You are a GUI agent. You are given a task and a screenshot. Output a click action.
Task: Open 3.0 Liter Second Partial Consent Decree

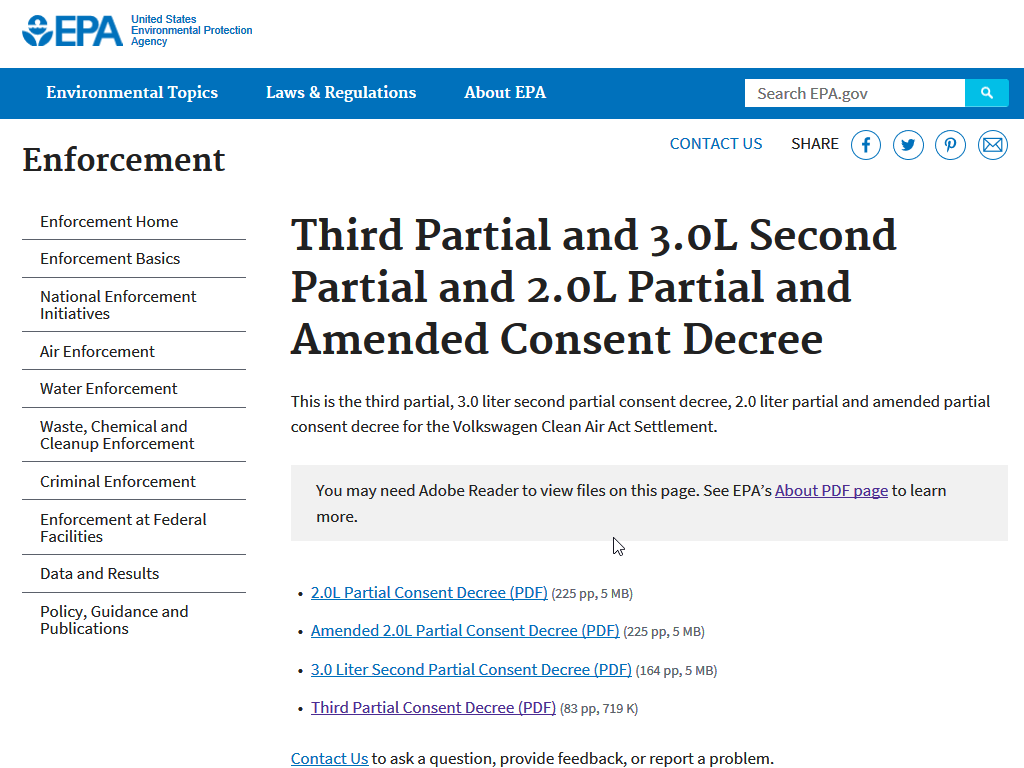tap(471, 670)
